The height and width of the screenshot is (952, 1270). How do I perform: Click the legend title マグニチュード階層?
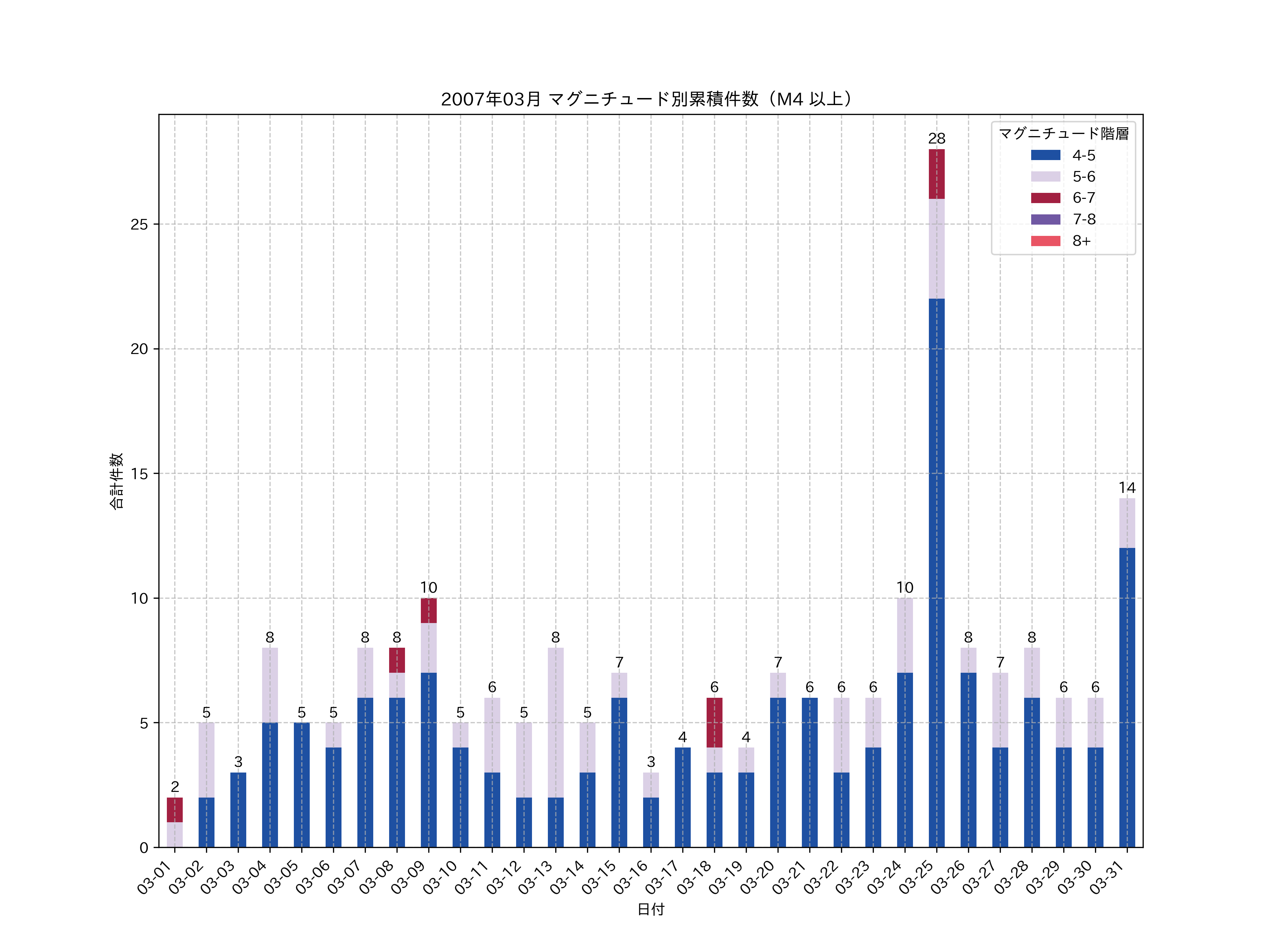1063,134
